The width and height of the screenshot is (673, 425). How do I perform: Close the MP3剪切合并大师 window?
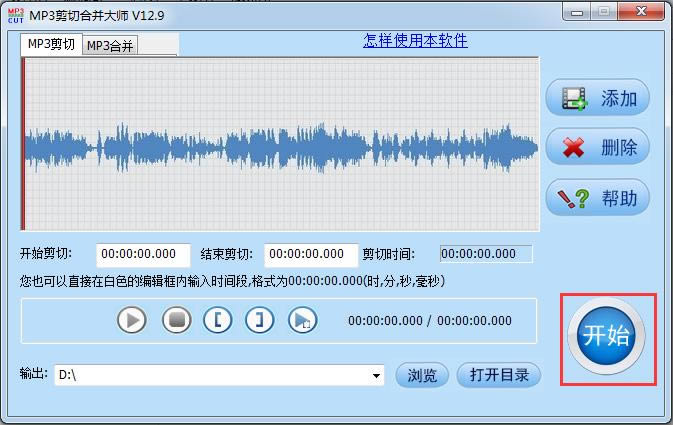click(x=641, y=12)
